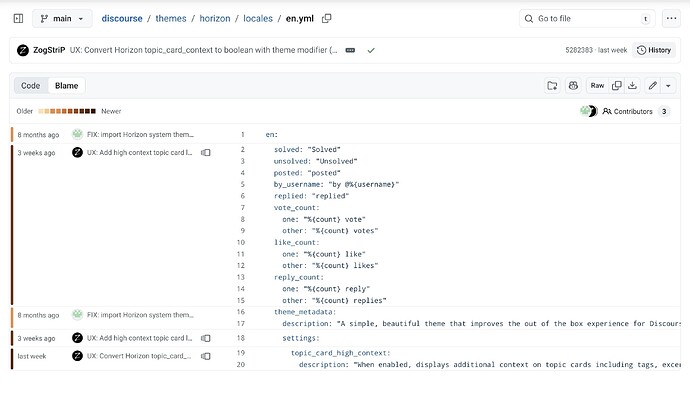690x393 pixels.
Task: Open ZogStriP's profile avatar
Action: pyautogui.click(x=23, y=50)
